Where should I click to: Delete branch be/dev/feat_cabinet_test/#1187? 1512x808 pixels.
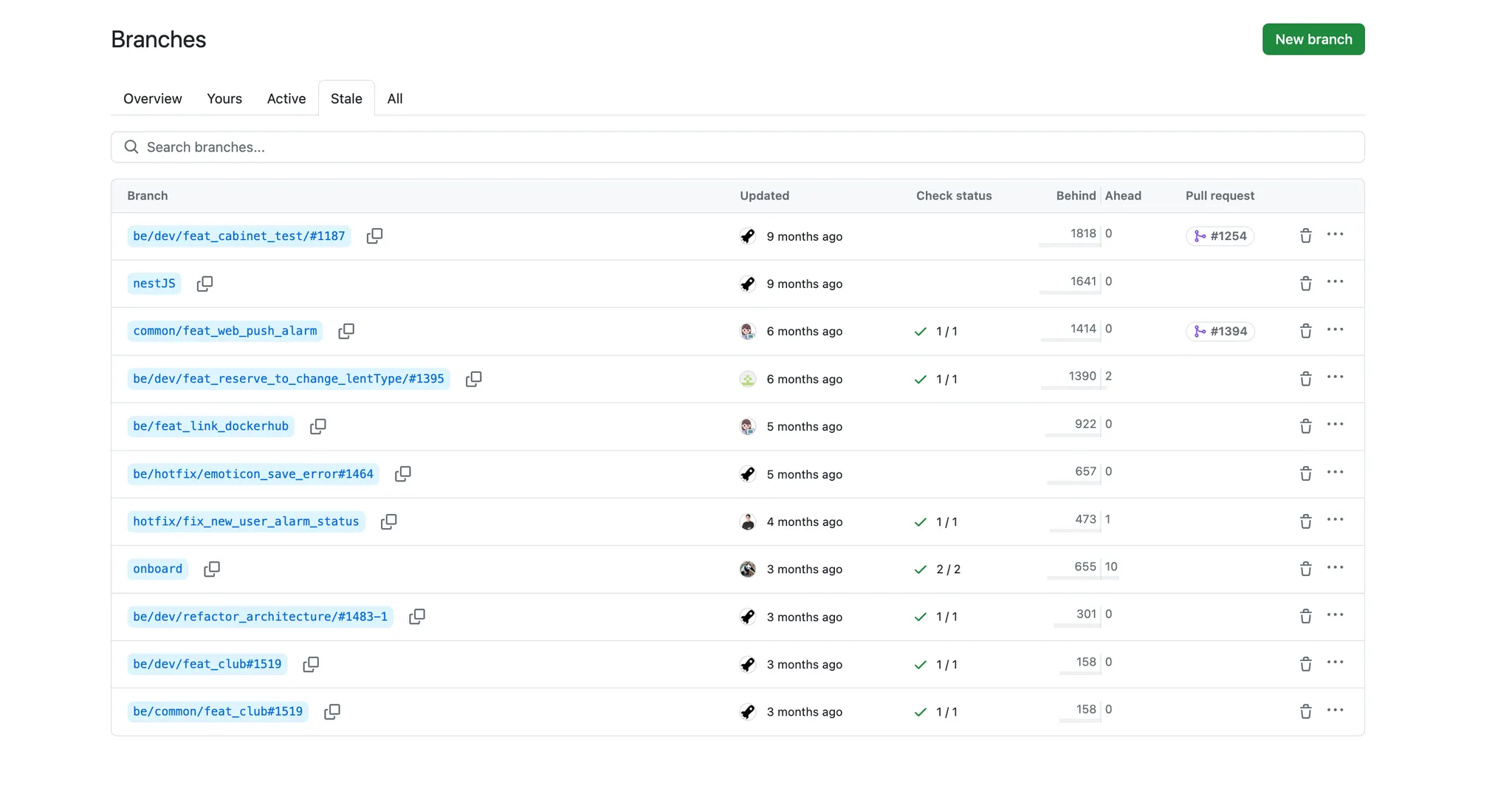pos(1305,236)
